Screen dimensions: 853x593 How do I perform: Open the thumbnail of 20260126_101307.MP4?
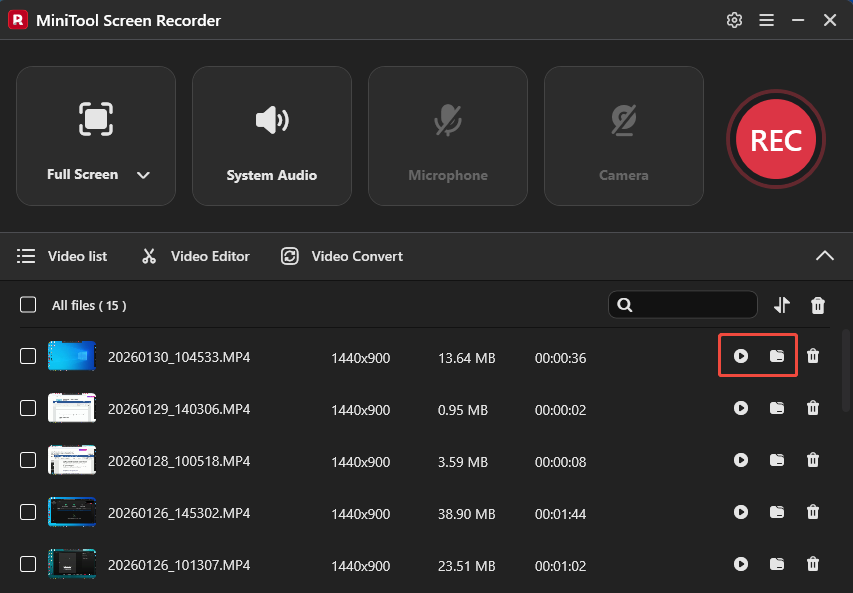pyautogui.click(x=71, y=564)
